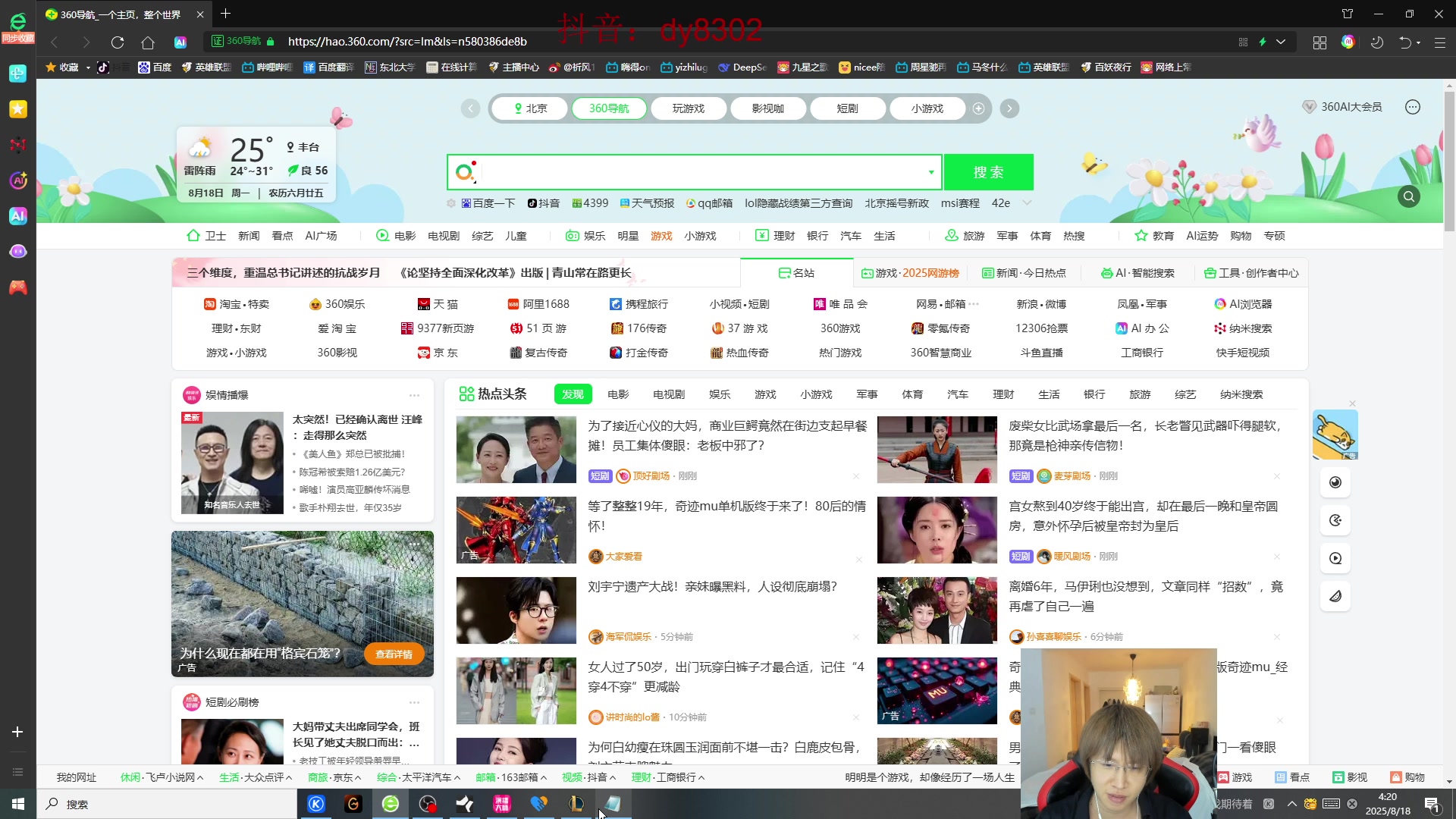
Task: Open the notification center icon in system tray
Action: [x=1432, y=804]
